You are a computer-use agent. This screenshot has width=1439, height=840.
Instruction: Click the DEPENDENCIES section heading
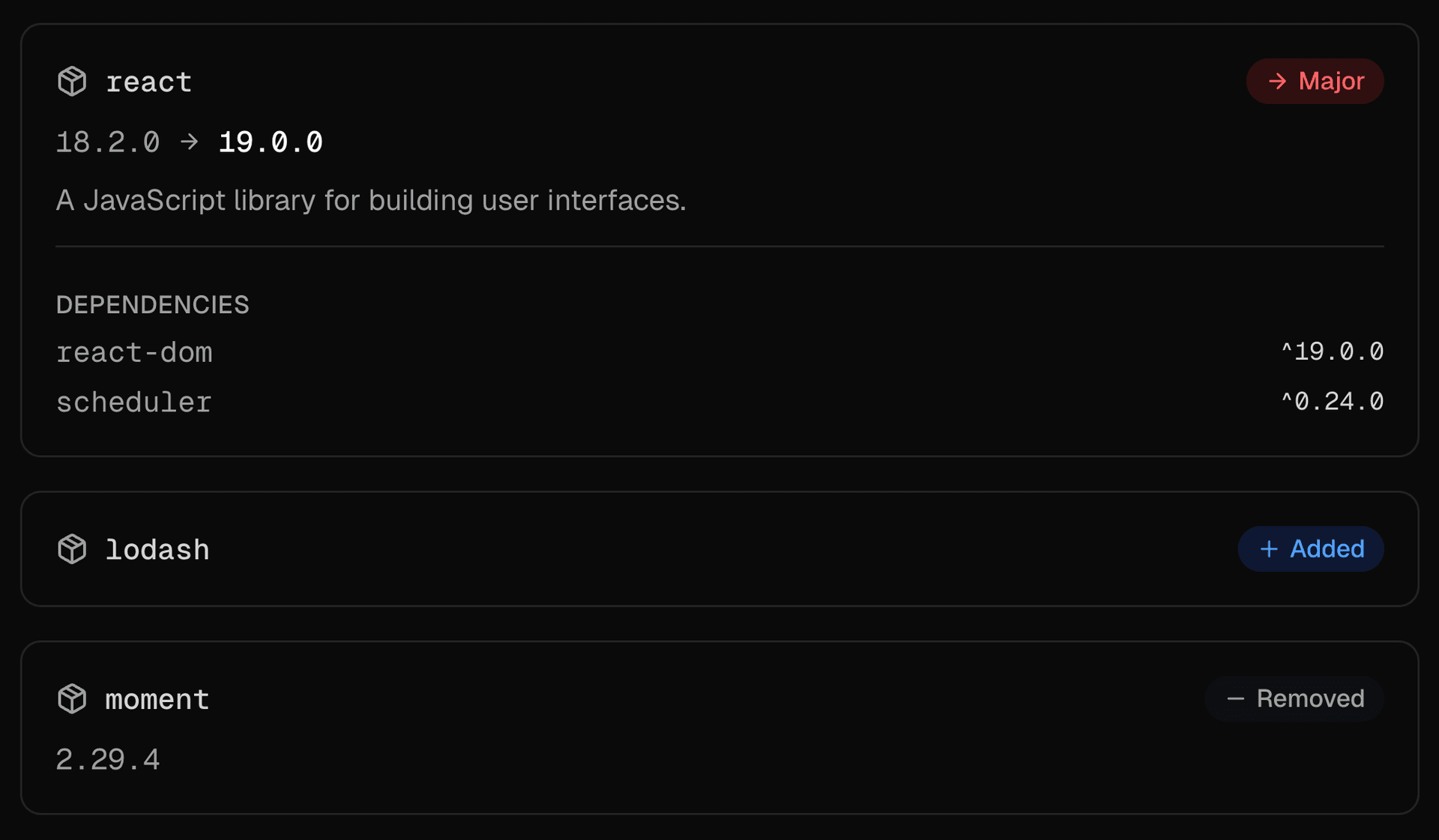coord(152,305)
